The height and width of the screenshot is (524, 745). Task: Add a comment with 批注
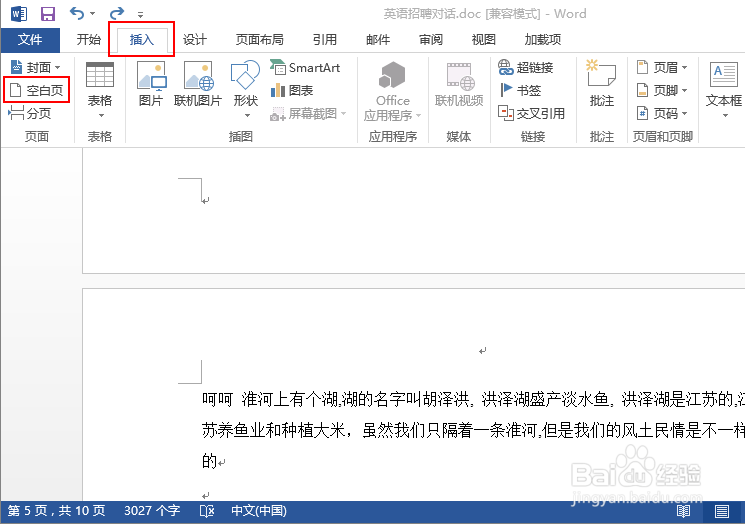pyautogui.click(x=602, y=84)
